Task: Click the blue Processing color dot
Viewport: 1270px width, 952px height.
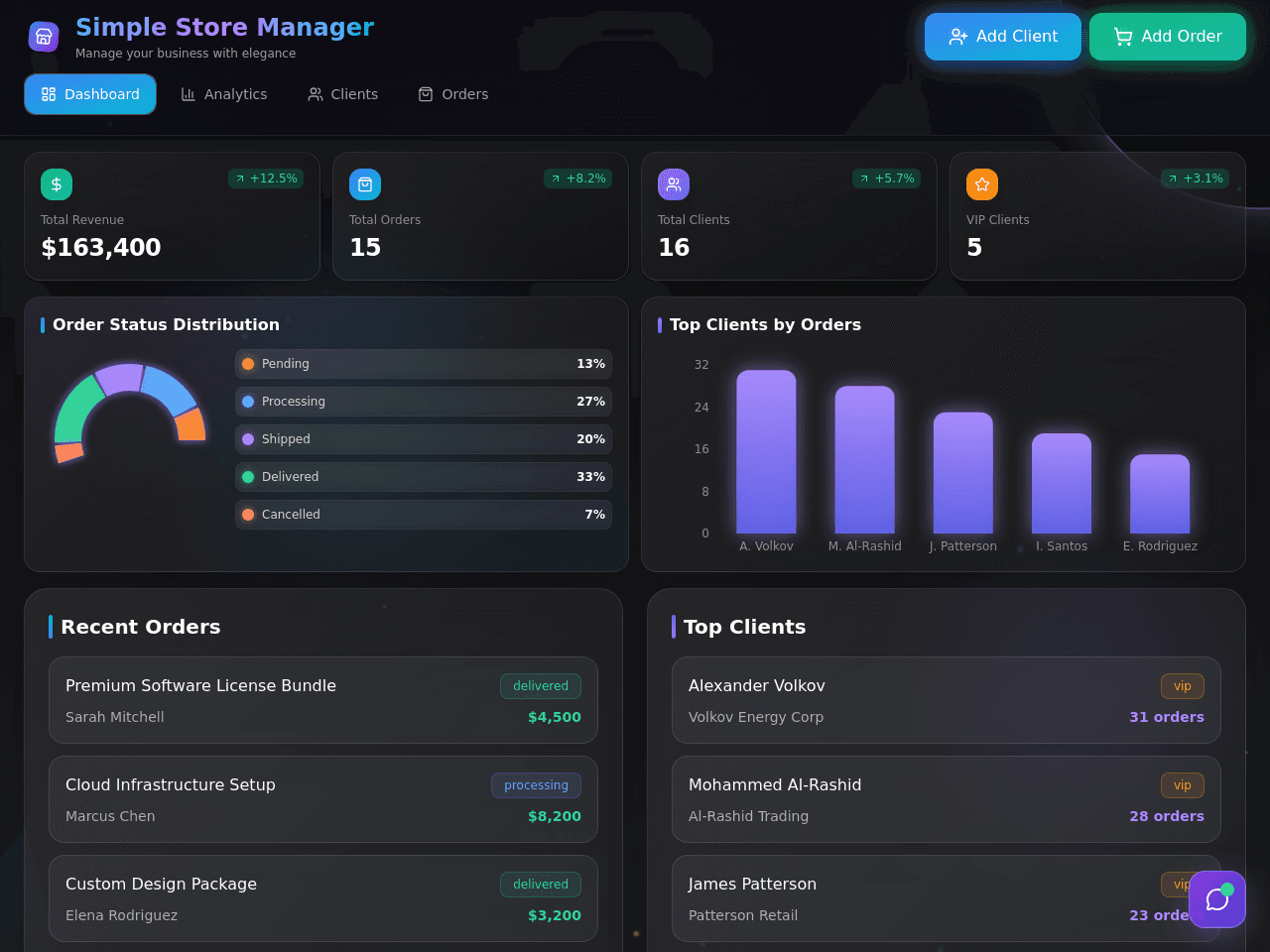Action: point(248,402)
